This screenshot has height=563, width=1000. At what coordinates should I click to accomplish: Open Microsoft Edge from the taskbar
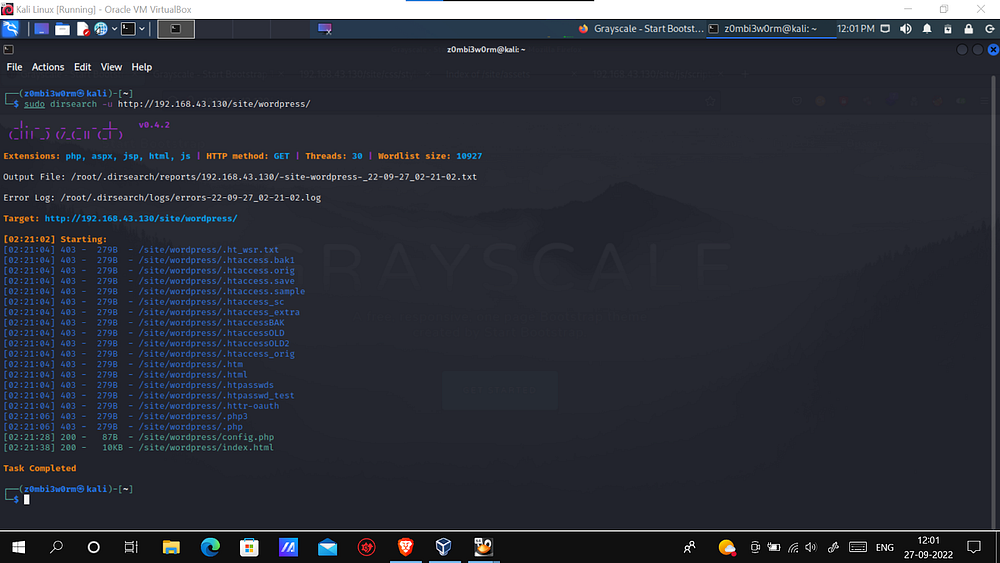210,547
